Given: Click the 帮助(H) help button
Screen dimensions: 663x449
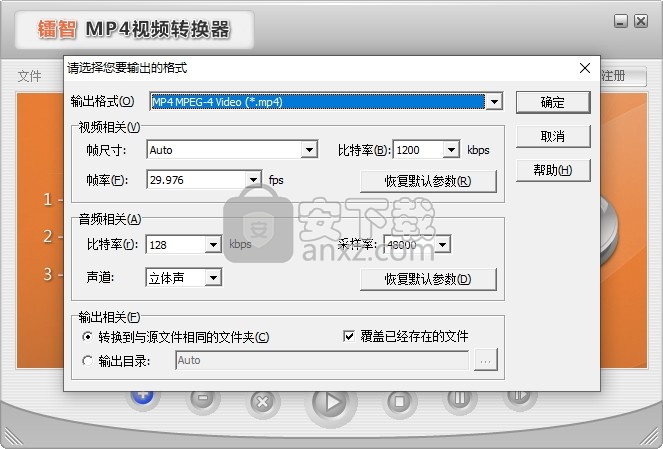Looking at the screenshot, I should click(553, 170).
